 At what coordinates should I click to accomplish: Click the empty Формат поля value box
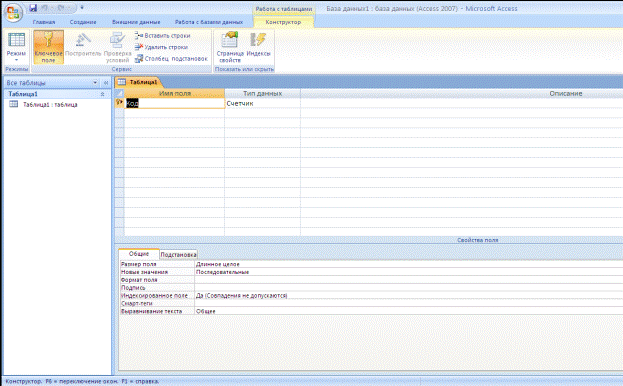click(408, 280)
